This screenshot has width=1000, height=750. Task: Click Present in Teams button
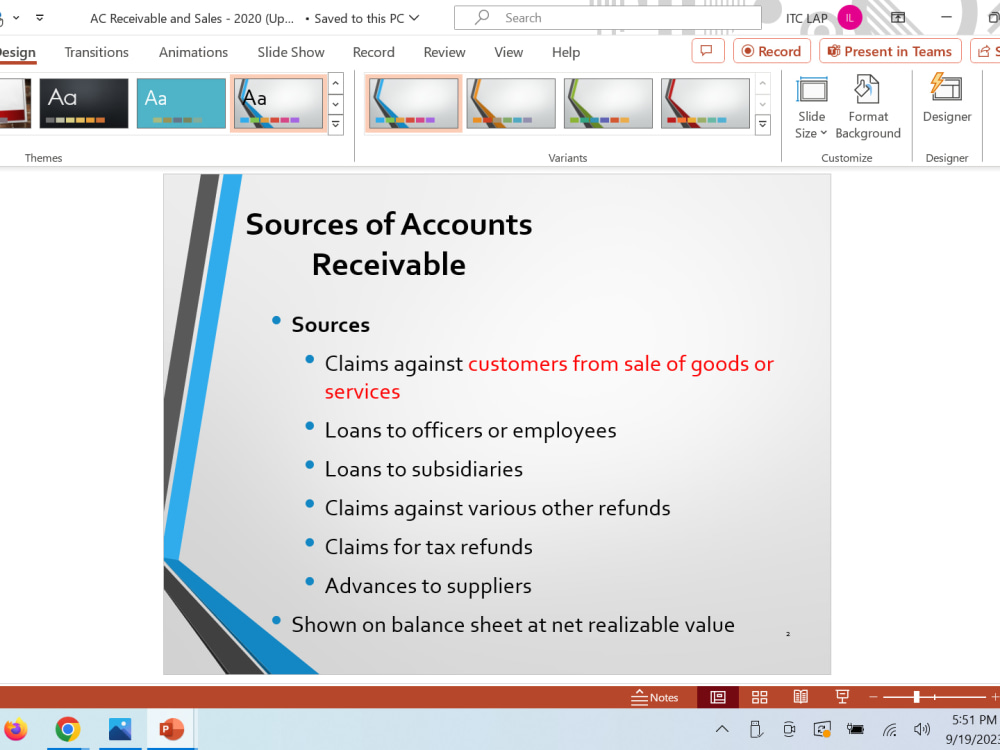[890, 51]
